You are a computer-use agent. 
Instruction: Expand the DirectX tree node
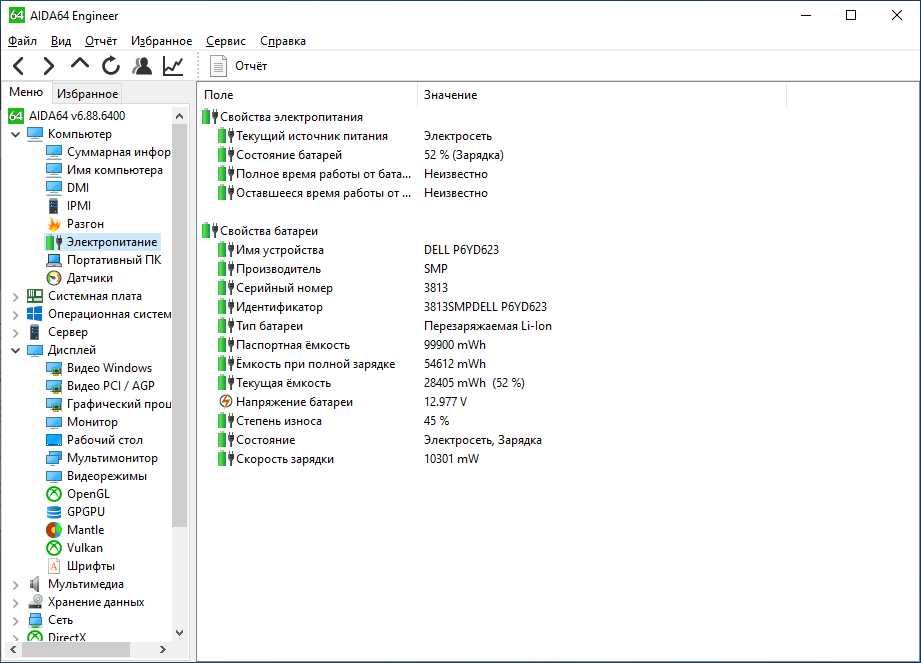pyautogui.click(x=15, y=638)
